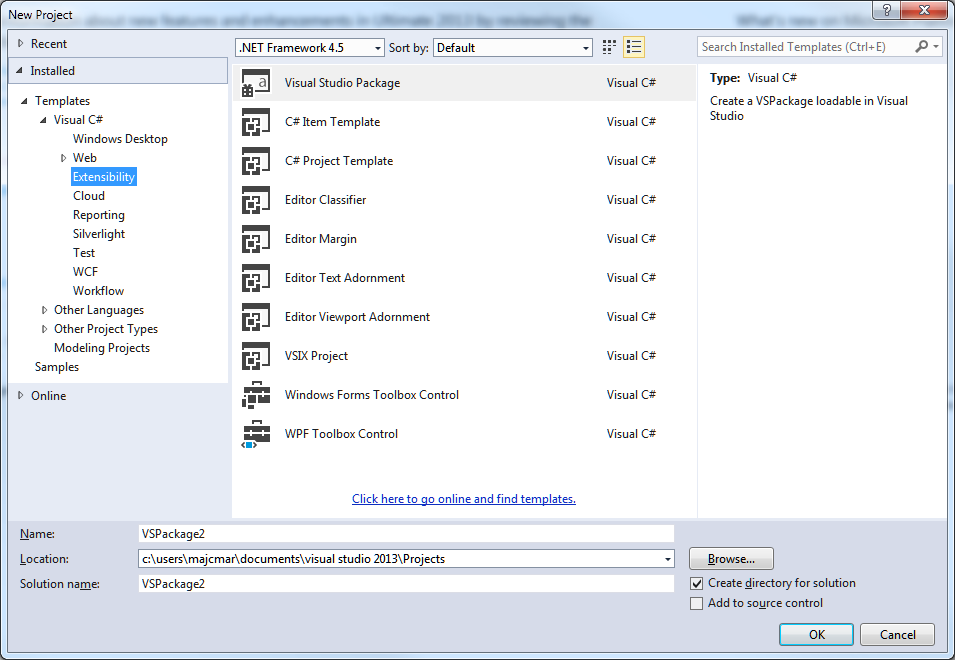Viewport: 955px width, 660px height.
Task: Select Modeling Projects in the tree
Action: coord(102,348)
